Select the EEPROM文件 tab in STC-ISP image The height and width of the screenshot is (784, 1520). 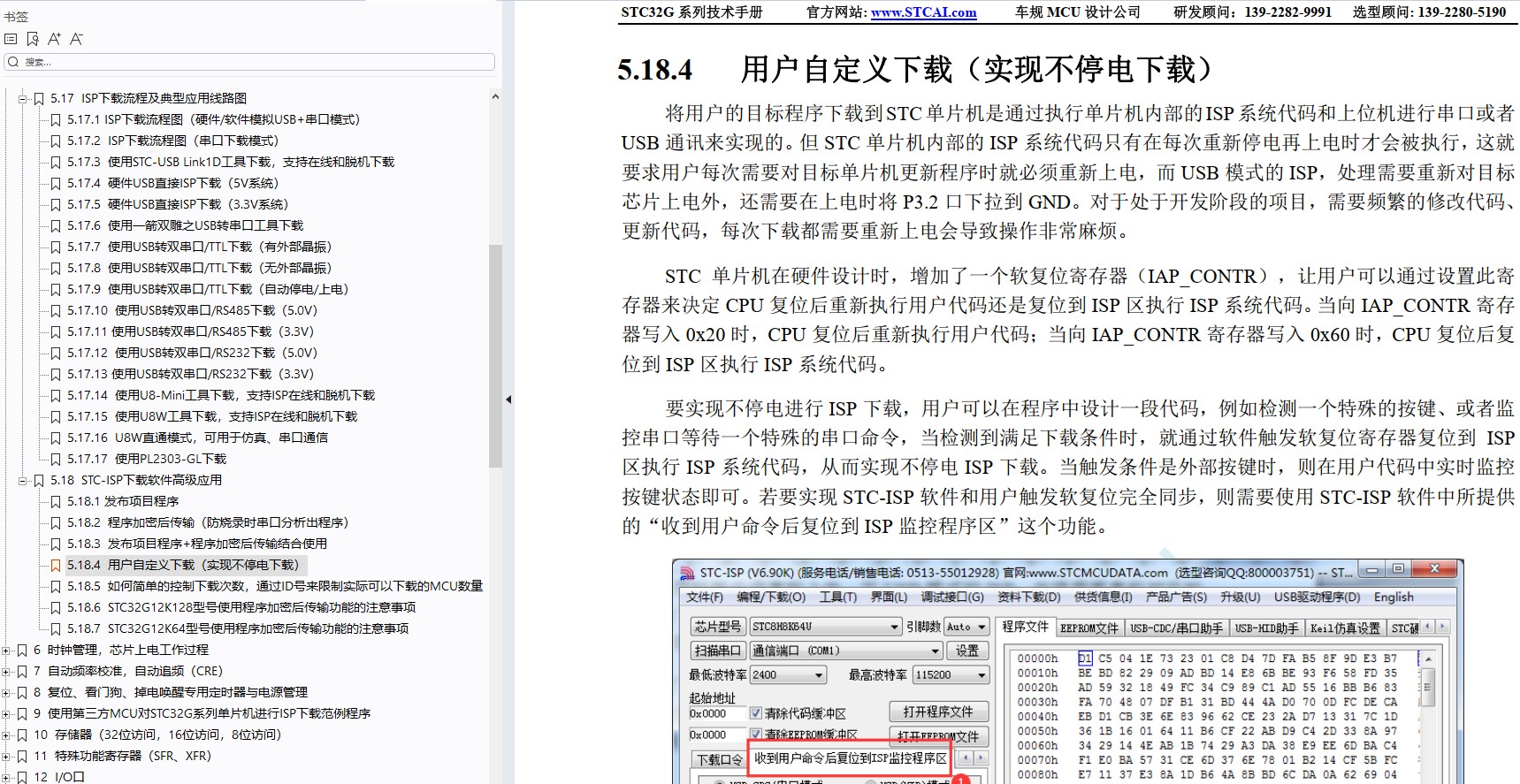tap(1088, 628)
